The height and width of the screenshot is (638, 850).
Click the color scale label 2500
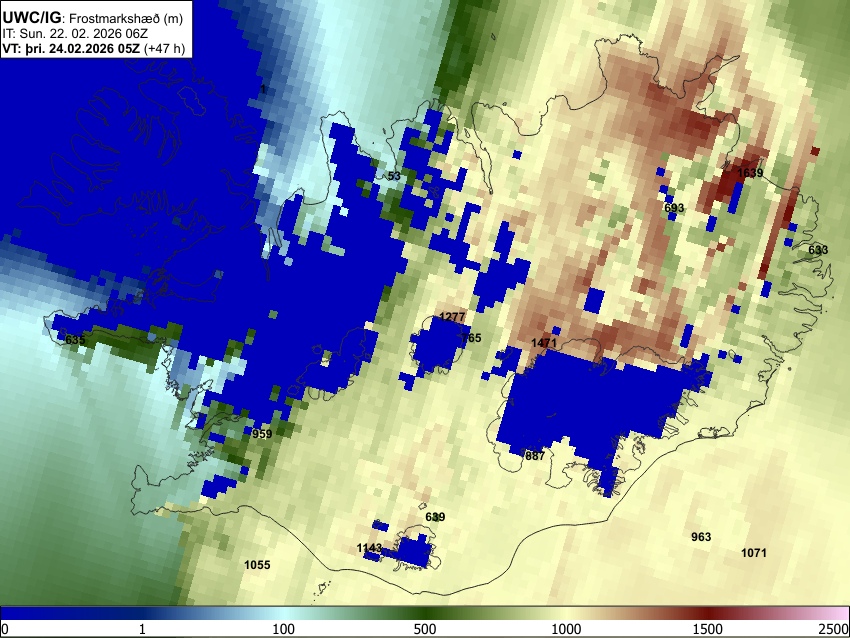click(834, 629)
